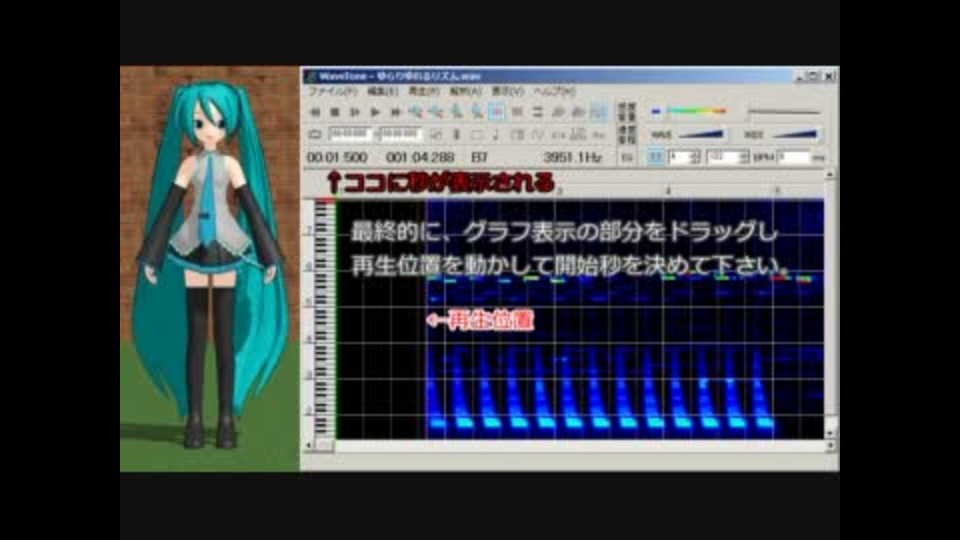The width and height of the screenshot is (960, 540).
Task: Click the loop start time field
Action: click(350, 134)
